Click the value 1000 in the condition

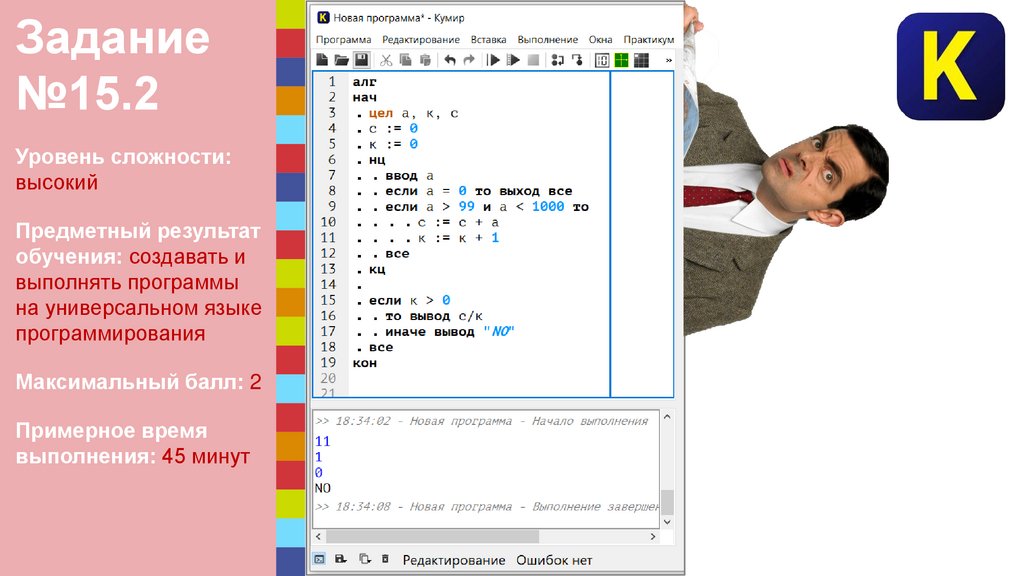click(x=548, y=207)
